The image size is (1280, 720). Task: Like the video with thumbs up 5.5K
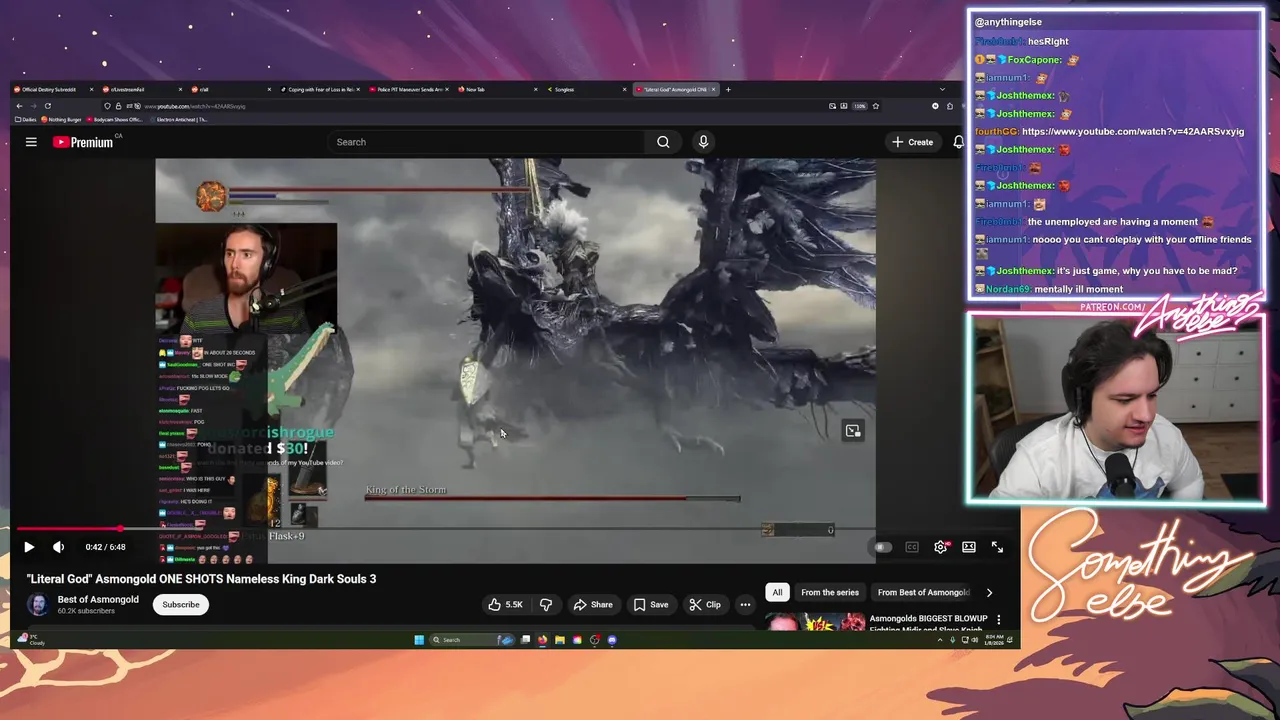tap(506, 604)
